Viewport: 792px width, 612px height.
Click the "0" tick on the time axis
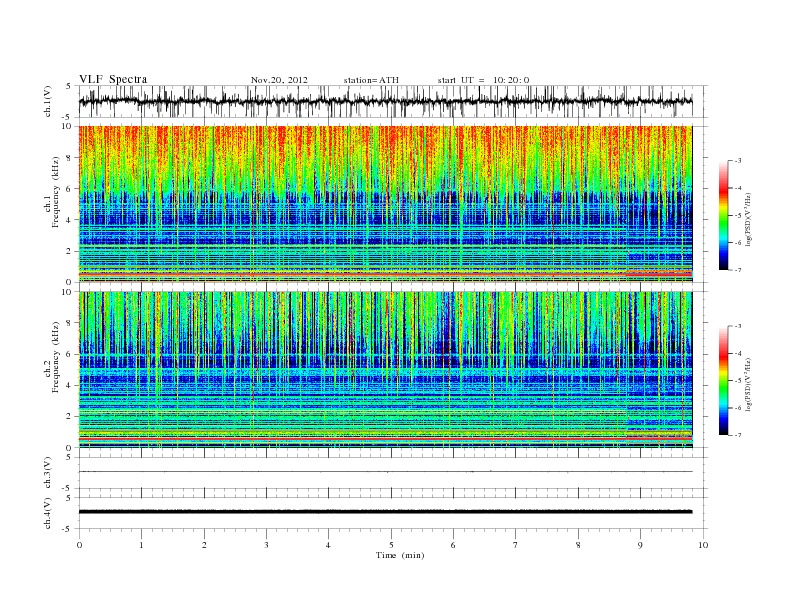pyautogui.click(x=79, y=545)
